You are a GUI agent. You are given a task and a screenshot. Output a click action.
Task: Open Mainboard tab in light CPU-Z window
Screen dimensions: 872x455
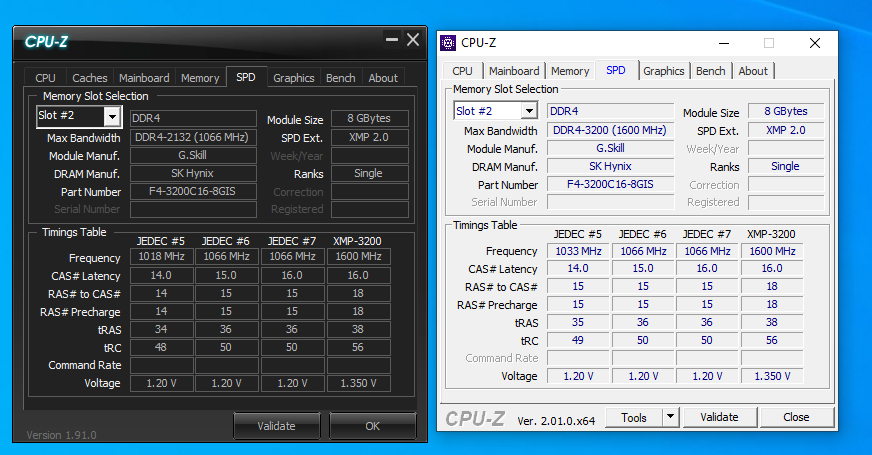pyautogui.click(x=514, y=71)
